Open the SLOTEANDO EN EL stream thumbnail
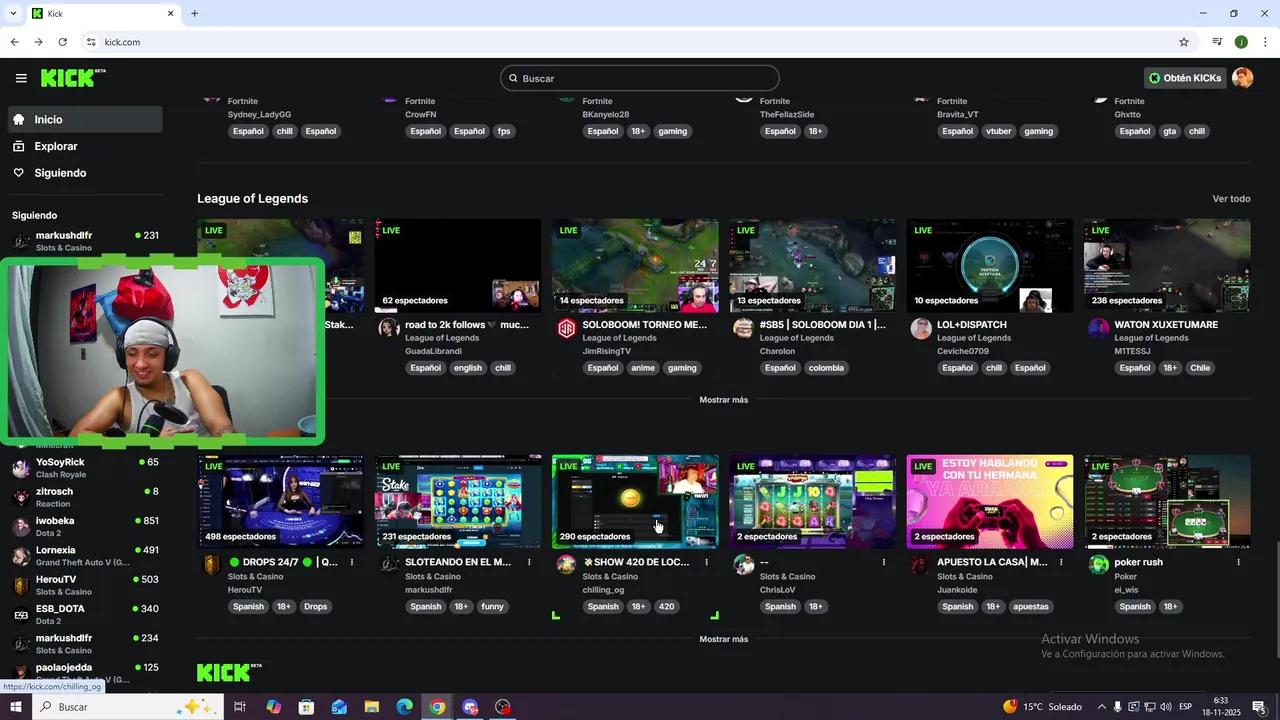Viewport: 1280px width, 720px height. 458,502
